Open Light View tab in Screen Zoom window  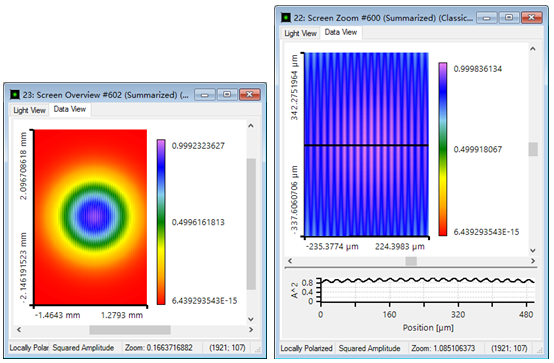(x=300, y=33)
